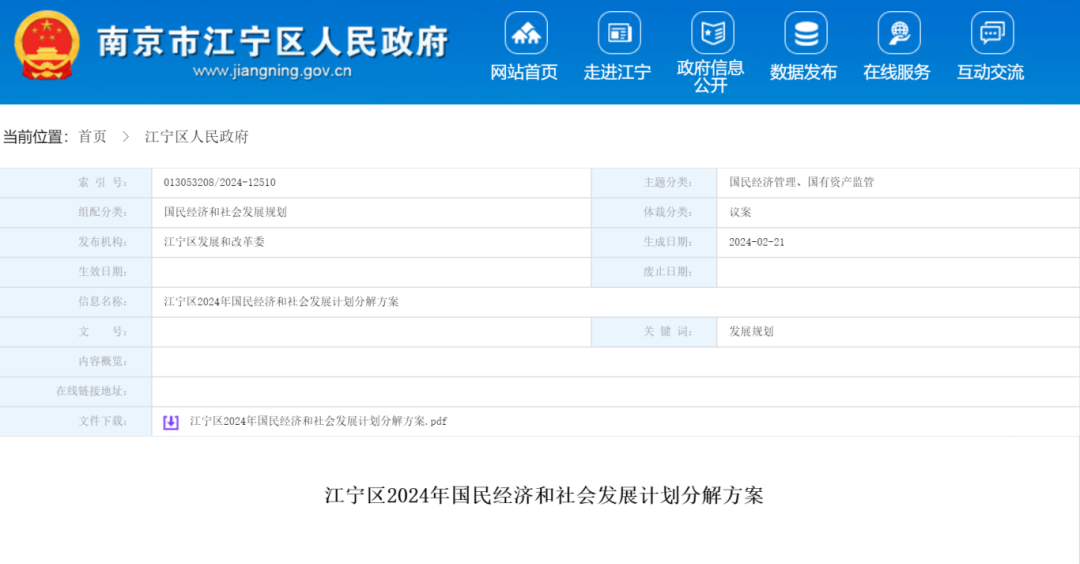1080x564 pixels.
Task: Select information name value in table
Action: 281,302
